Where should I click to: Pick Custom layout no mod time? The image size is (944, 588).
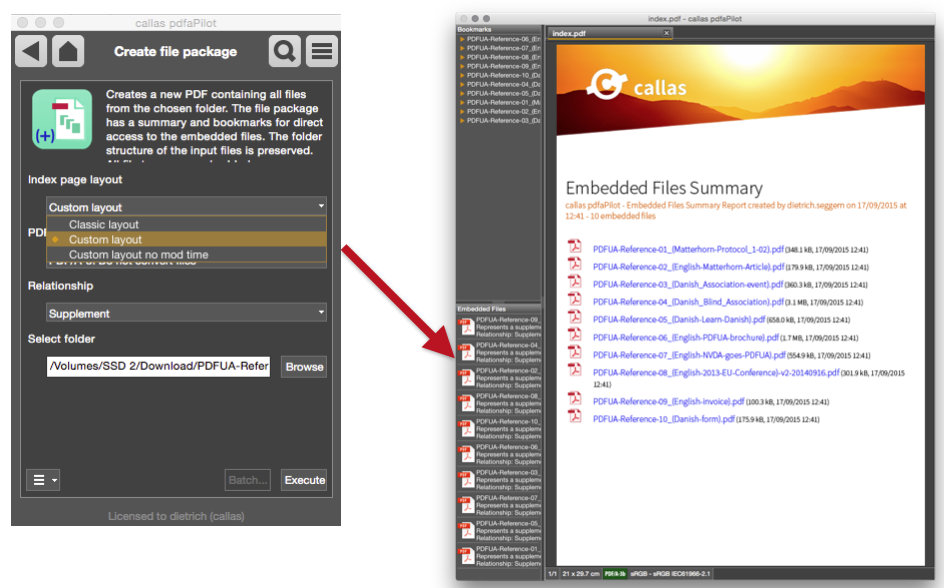[187, 255]
